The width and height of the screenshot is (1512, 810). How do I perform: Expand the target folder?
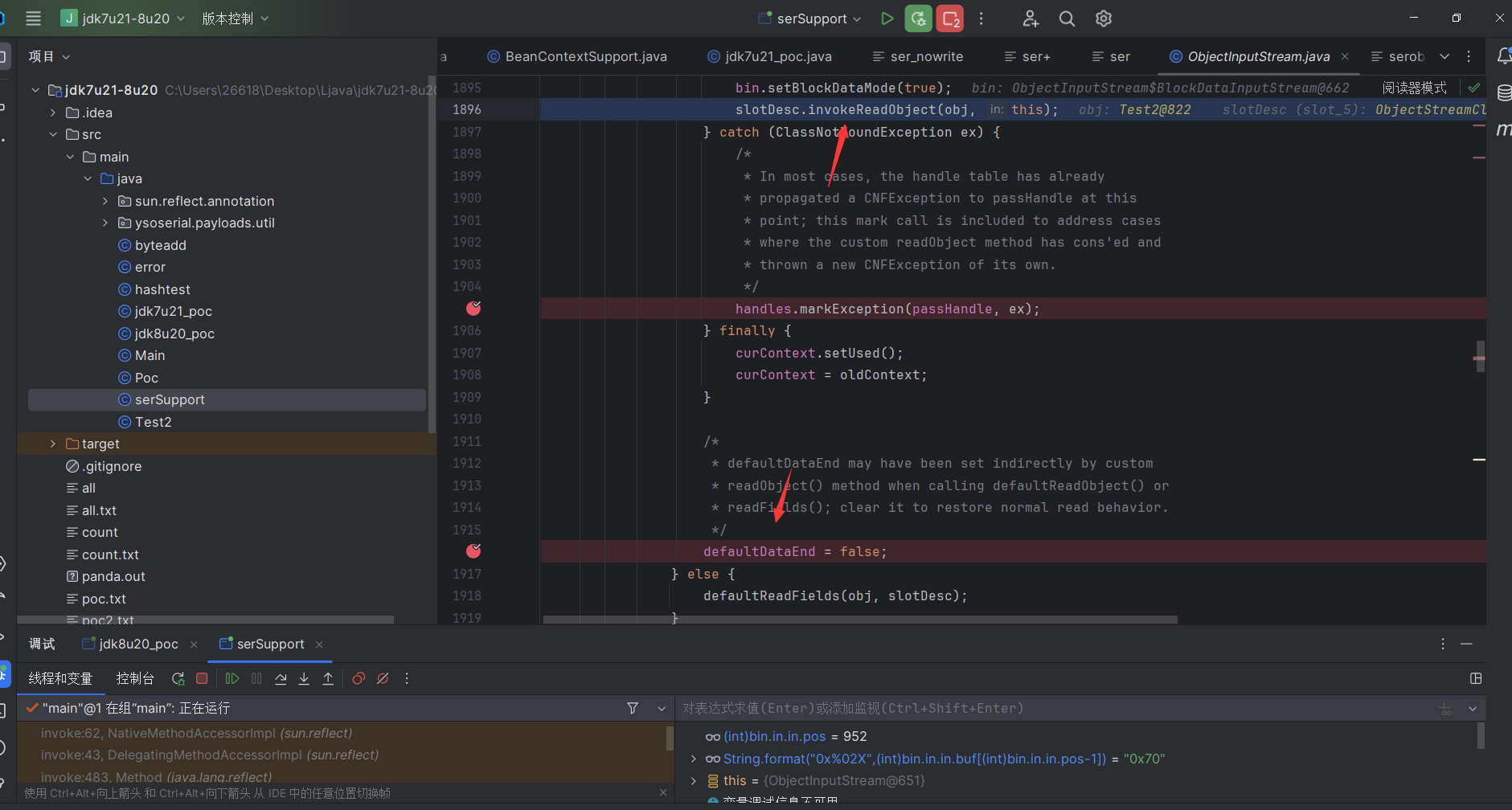pos(53,444)
